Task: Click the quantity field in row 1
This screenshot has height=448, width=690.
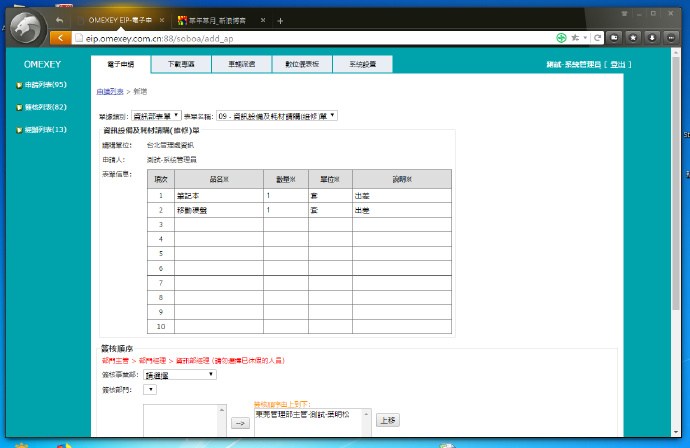Action: coord(286,196)
